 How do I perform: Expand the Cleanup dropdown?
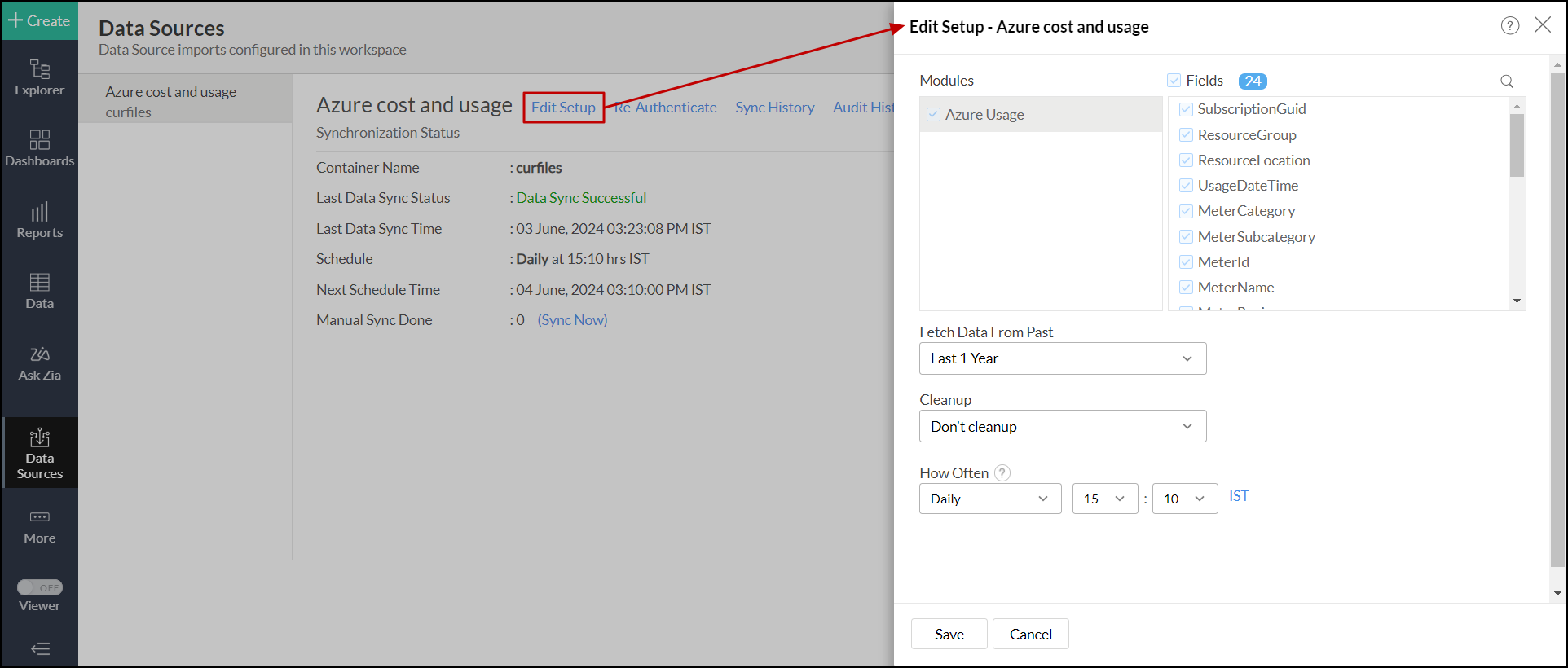click(x=1062, y=426)
